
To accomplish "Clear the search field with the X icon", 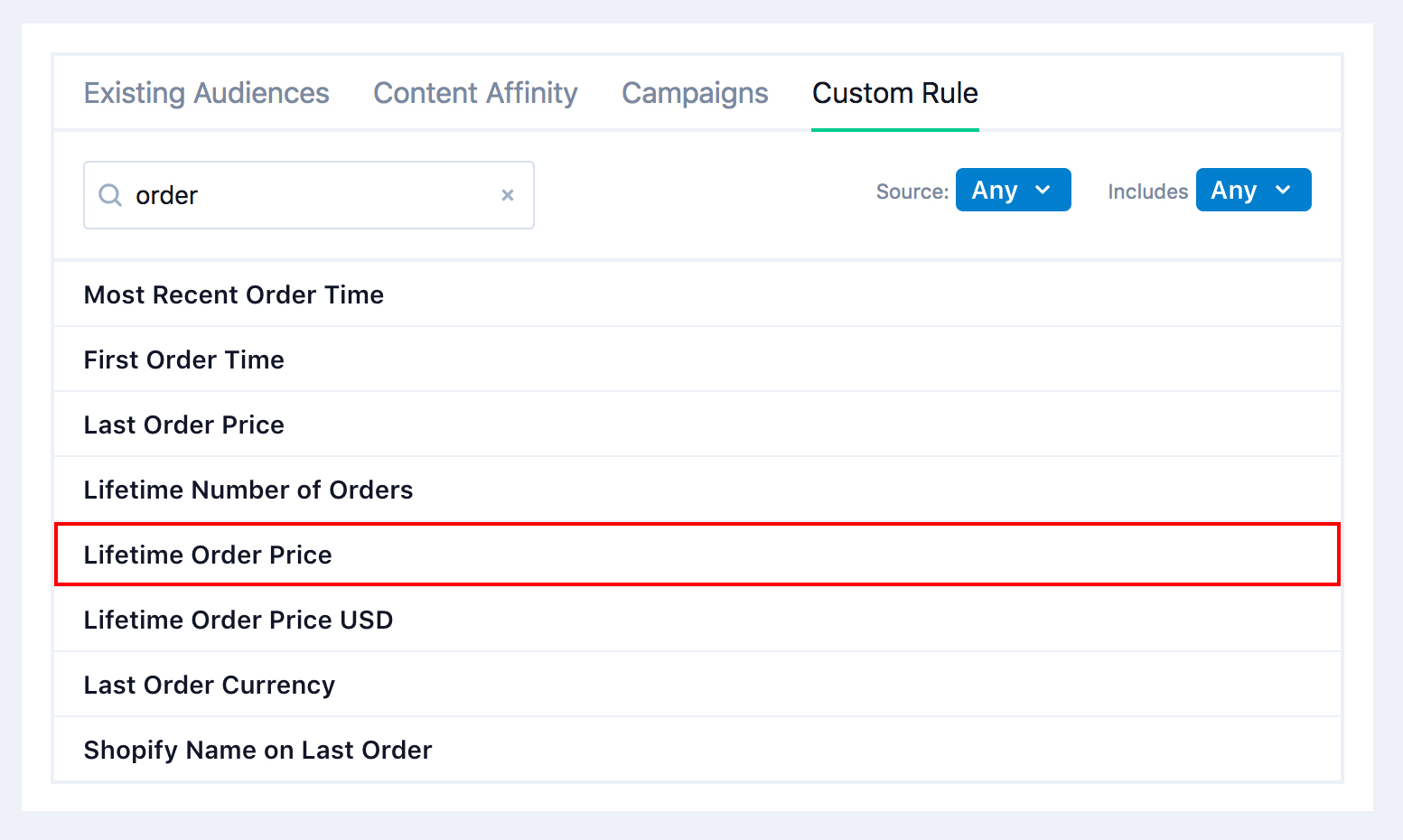I will (x=508, y=195).
